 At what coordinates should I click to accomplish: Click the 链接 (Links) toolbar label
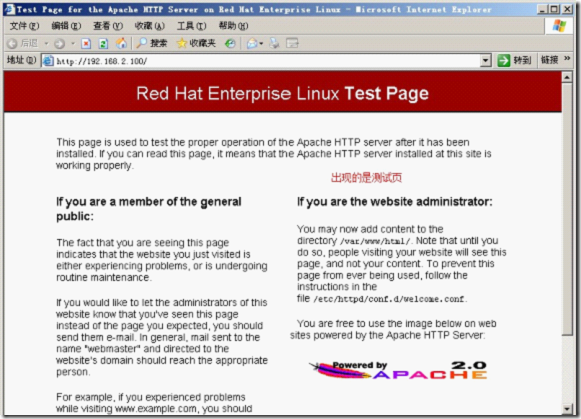(x=550, y=60)
